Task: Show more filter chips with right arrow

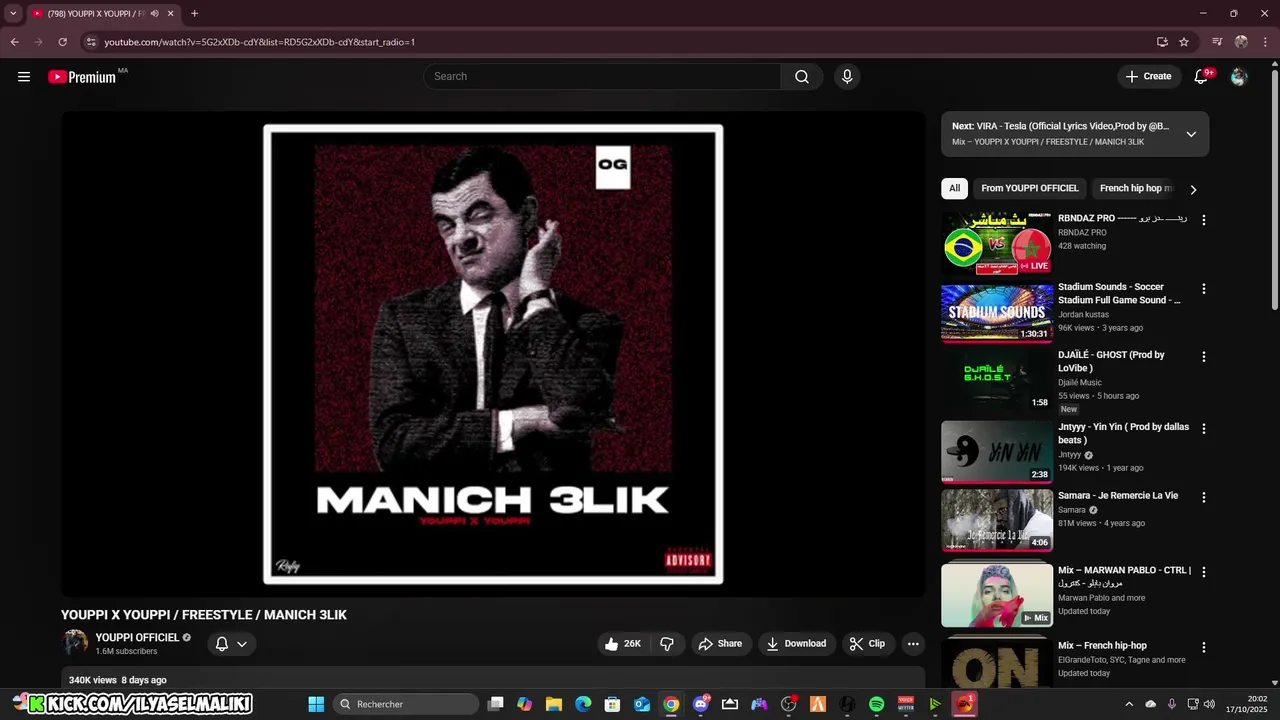Action: [x=1193, y=189]
